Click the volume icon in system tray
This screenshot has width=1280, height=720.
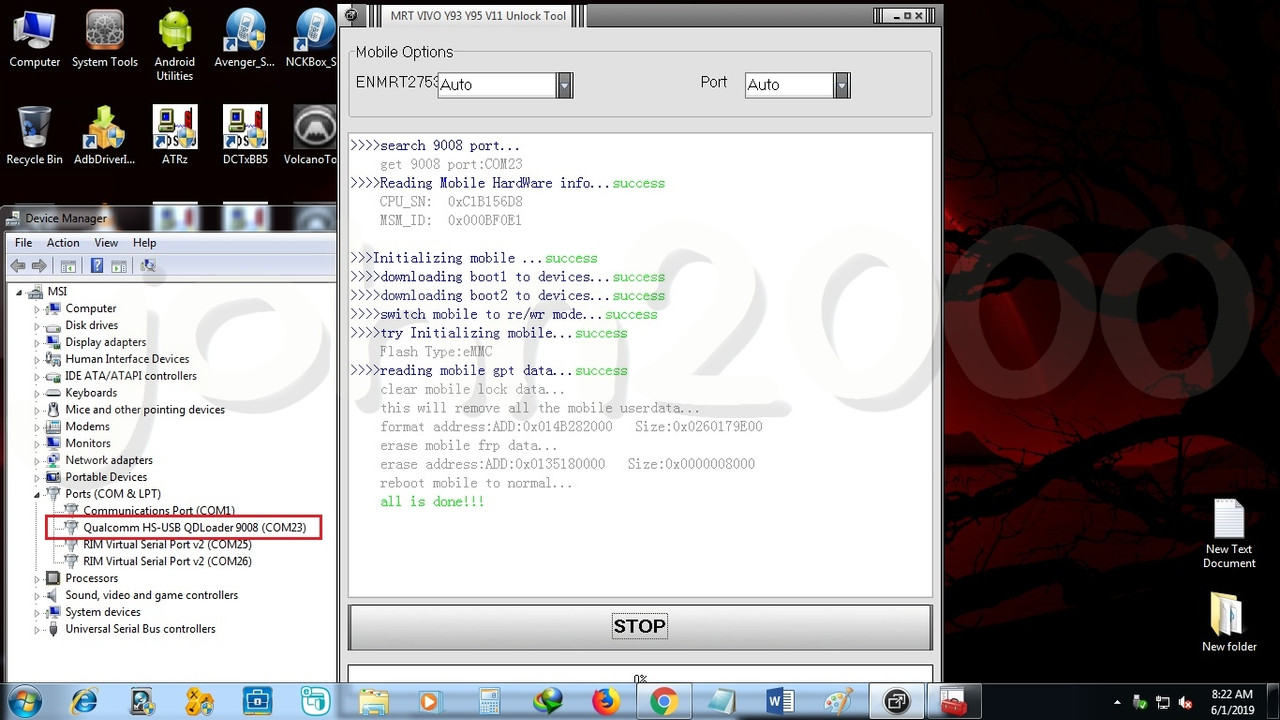tap(1186, 702)
